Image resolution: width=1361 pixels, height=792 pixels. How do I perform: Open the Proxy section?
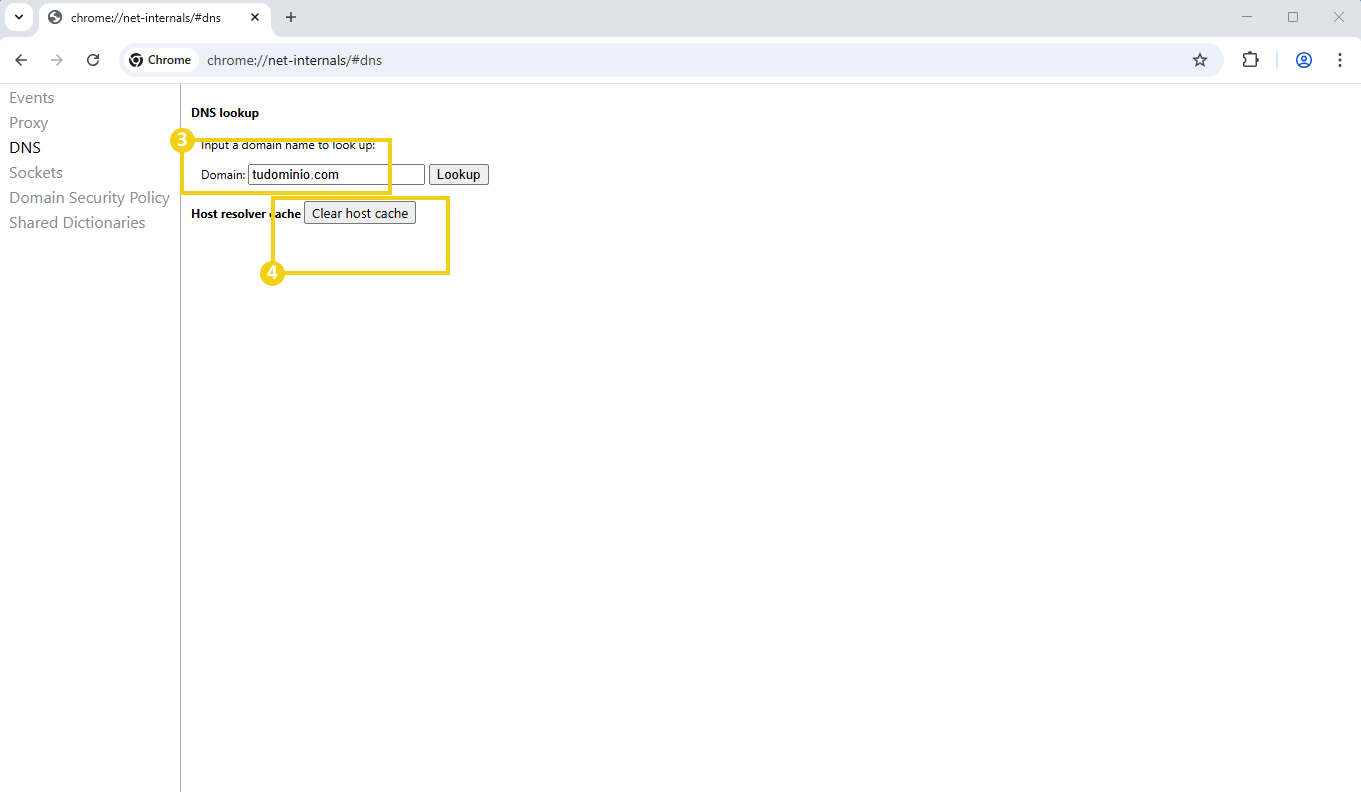point(28,122)
